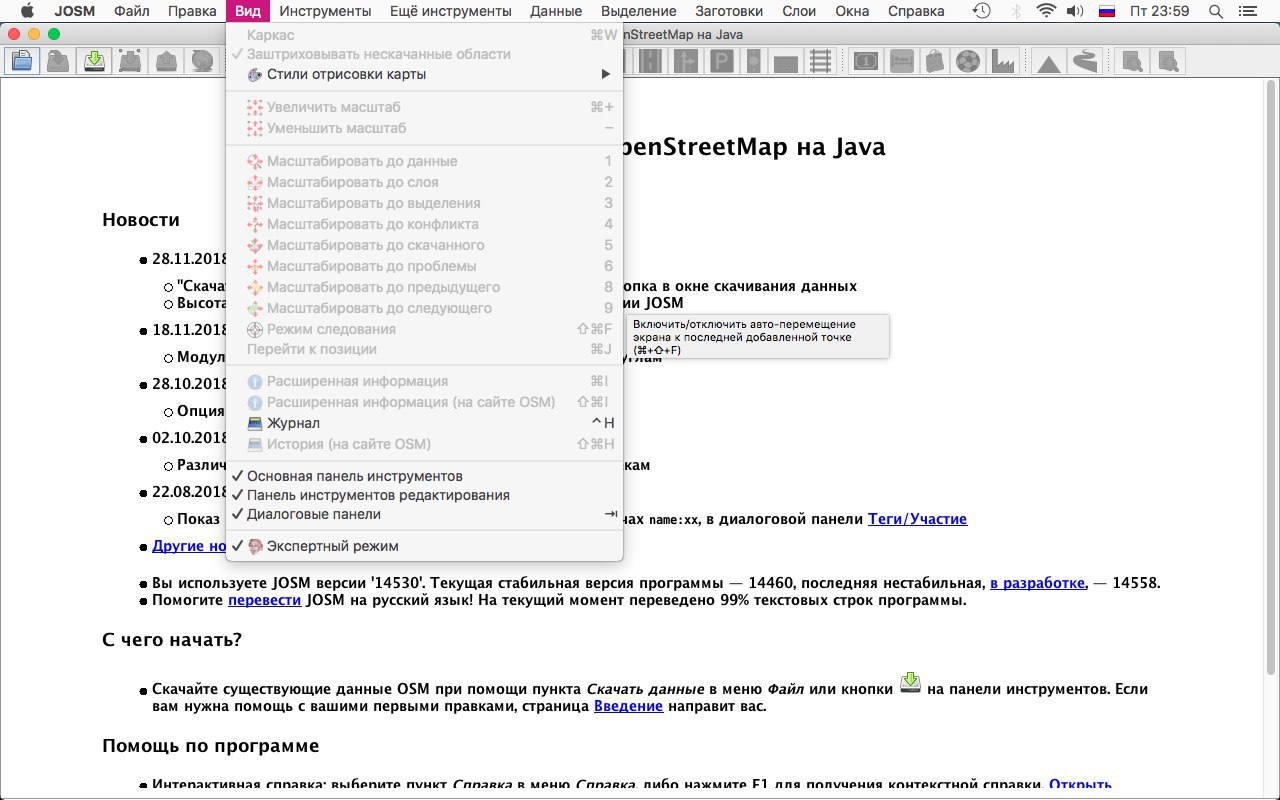Open the Файл menu
This screenshot has height=800, width=1280.
pos(132,11)
